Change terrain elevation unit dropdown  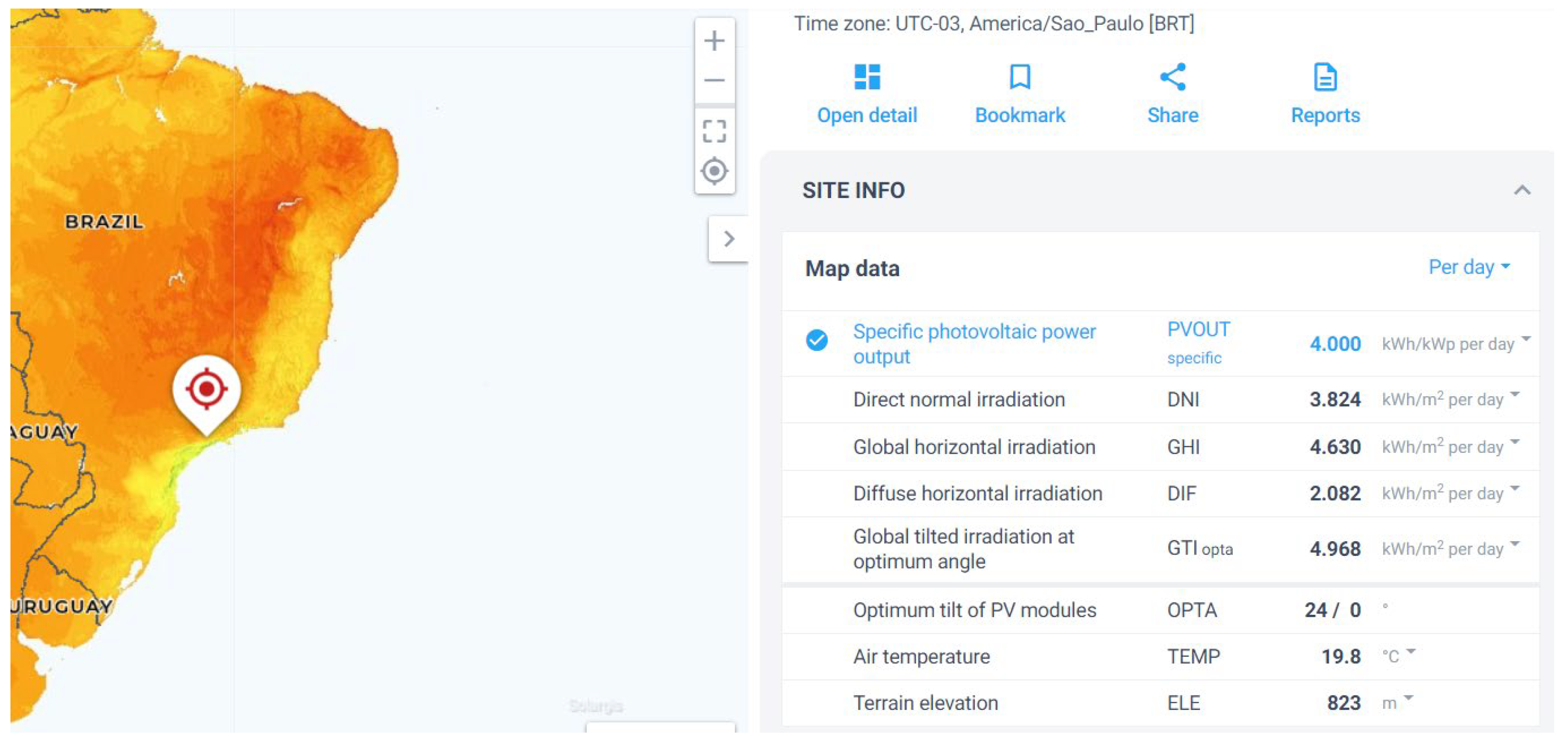[x=1408, y=697]
